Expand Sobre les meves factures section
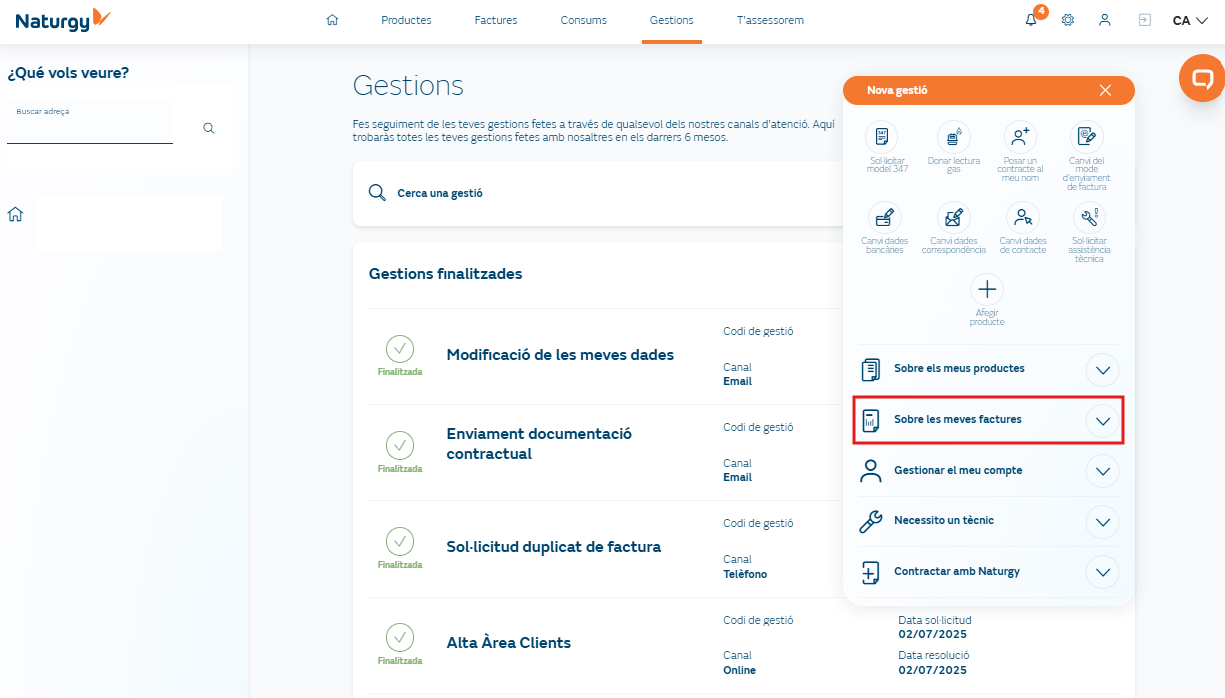This screenshot has height=698, width=1225. (x=1102, y=421)
